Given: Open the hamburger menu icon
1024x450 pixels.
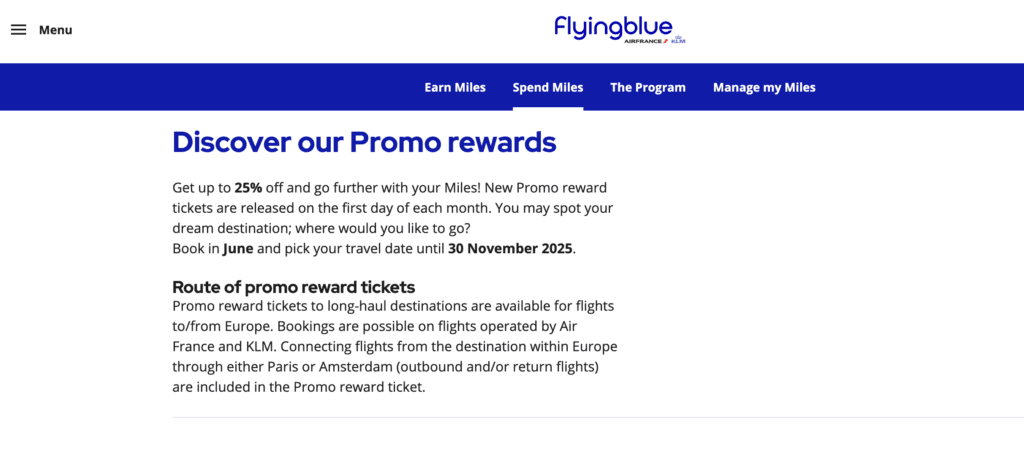Looking at the screenshot, I should coord(18,30).
